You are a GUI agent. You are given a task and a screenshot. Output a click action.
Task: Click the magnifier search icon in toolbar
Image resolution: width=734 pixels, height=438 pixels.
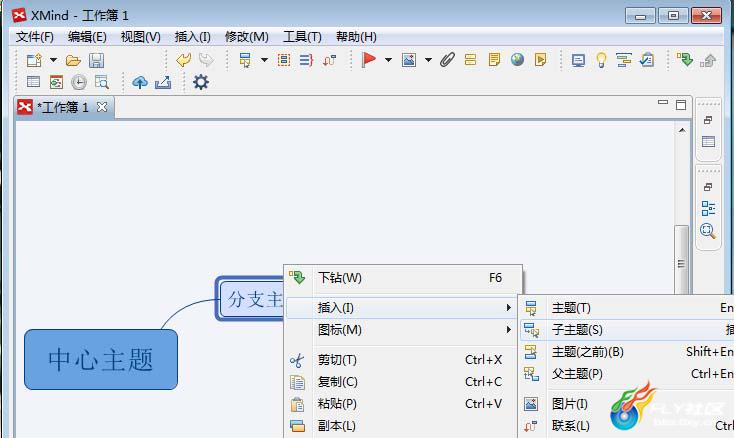pos(102,82)
